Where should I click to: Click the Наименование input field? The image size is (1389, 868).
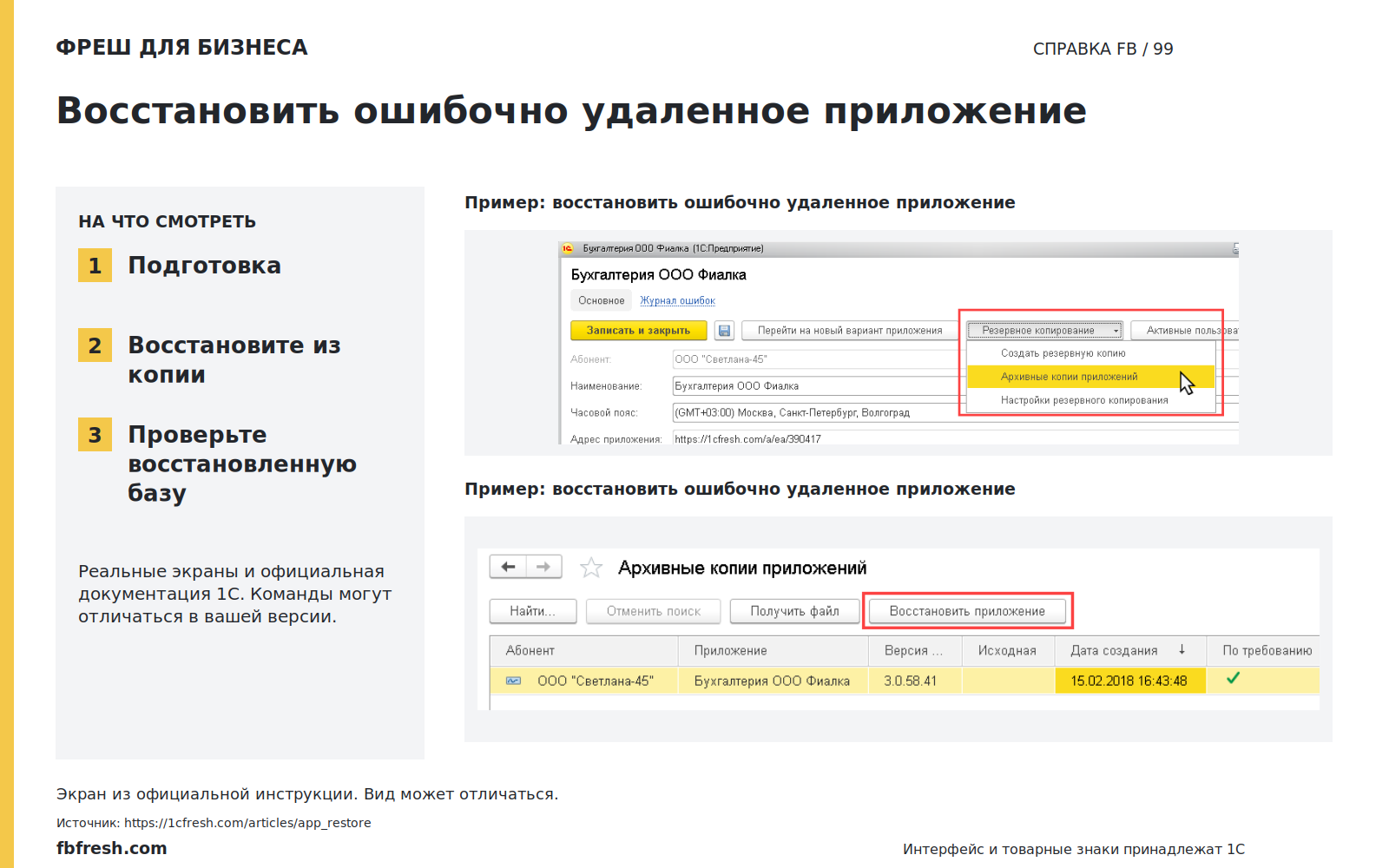(816, 385)
